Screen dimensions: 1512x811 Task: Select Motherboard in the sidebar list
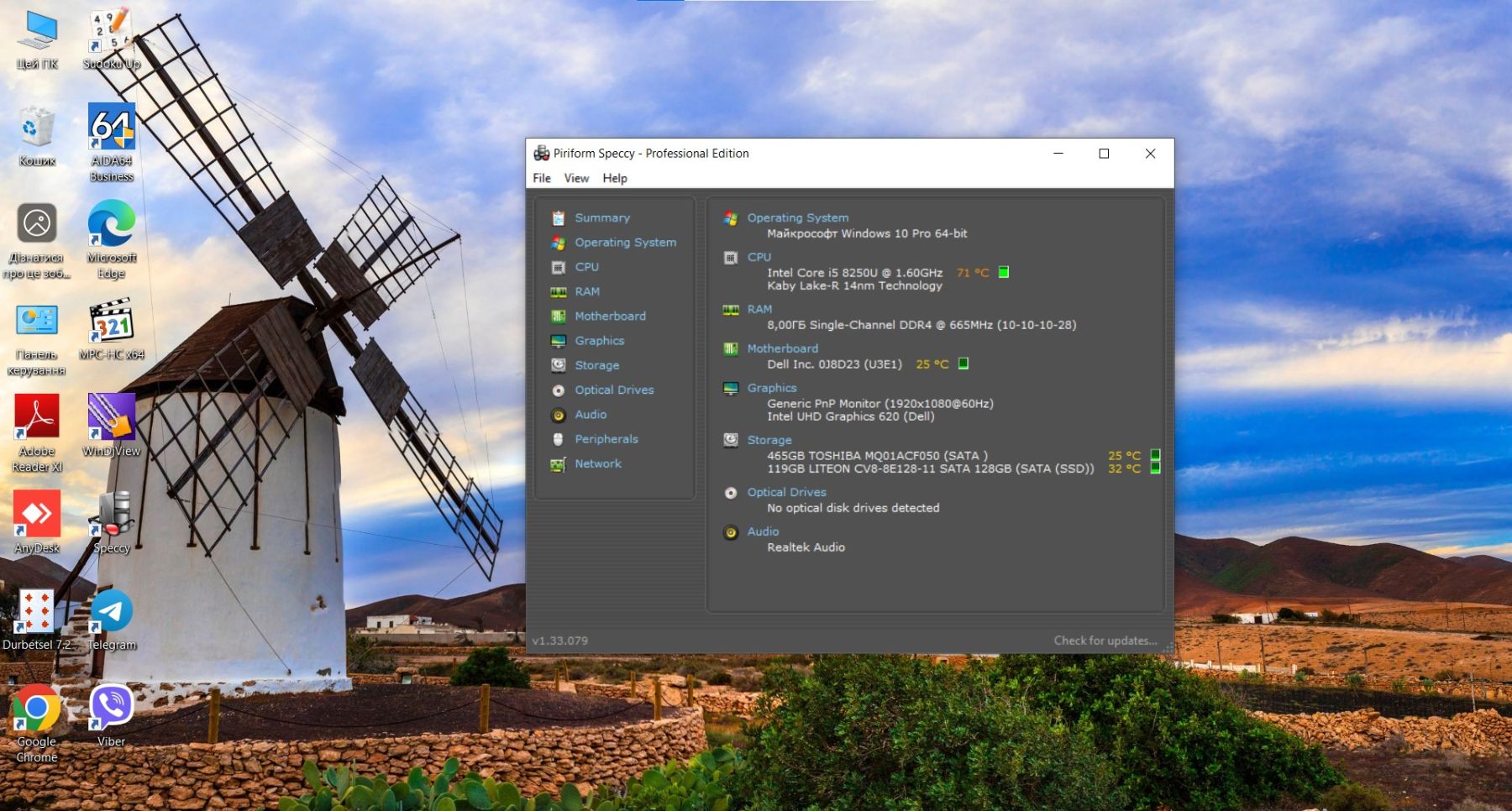click(x=610, y=316)
